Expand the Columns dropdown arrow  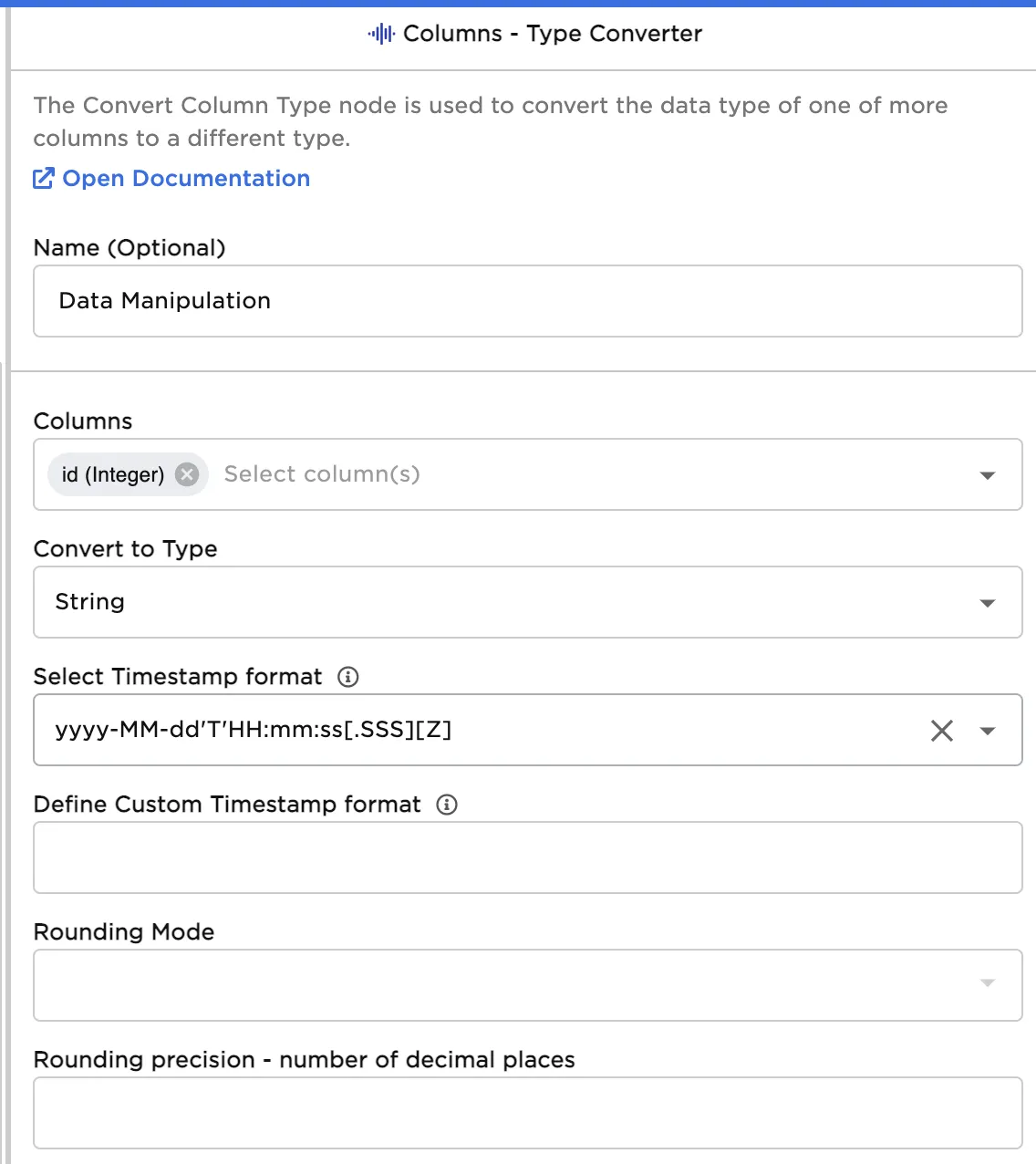coord(987,475)
